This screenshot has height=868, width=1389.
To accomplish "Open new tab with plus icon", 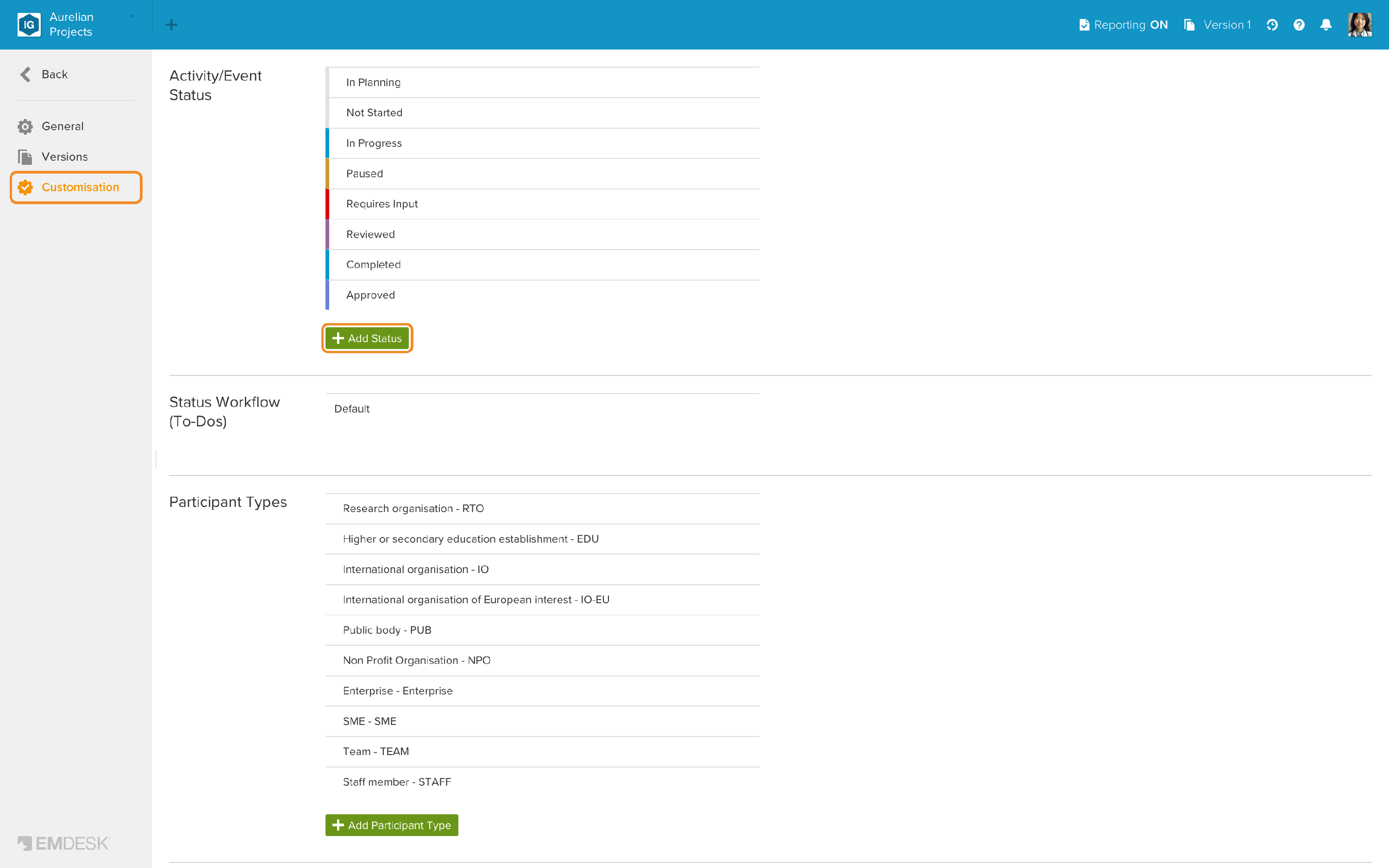I will (x=171, y=25).
